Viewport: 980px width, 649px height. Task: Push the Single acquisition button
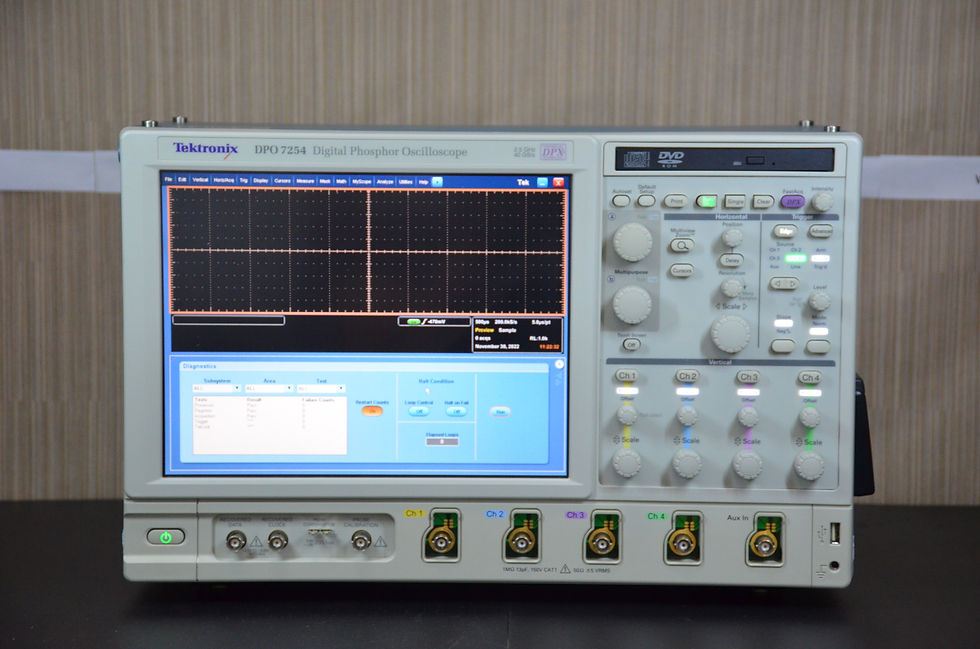click(735, 202)
